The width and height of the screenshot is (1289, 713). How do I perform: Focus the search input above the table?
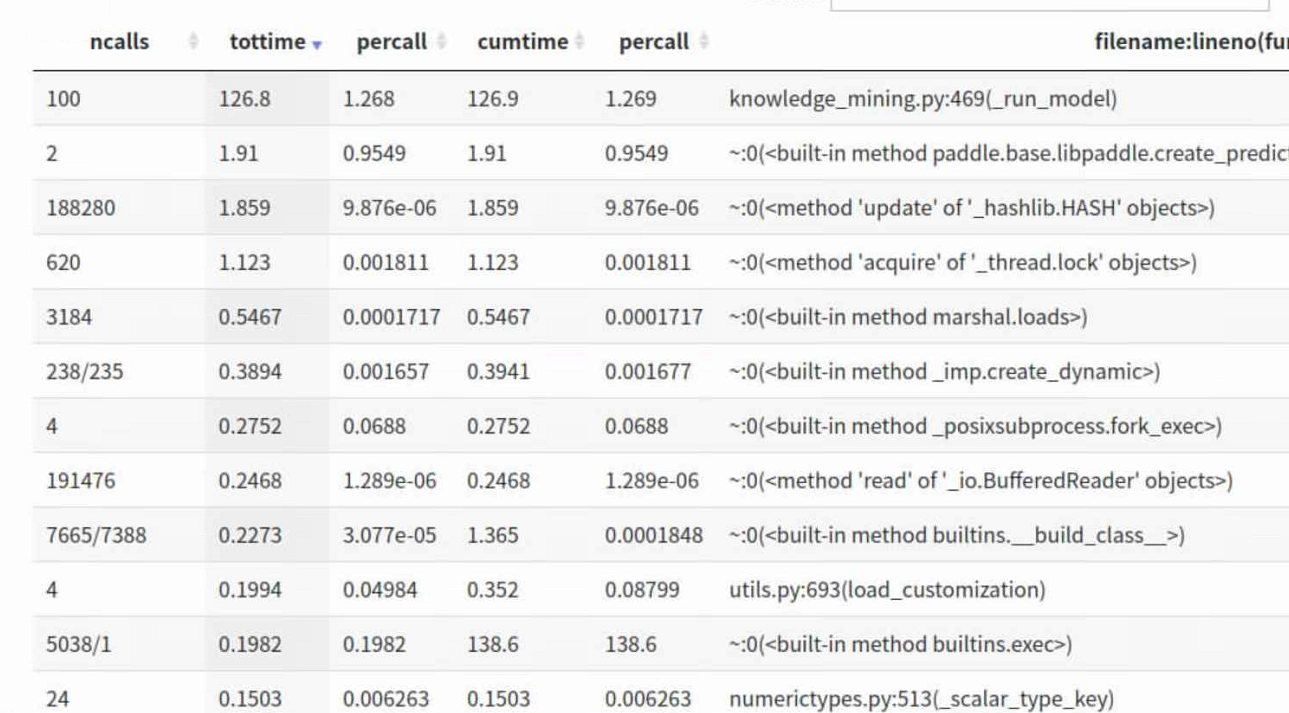(x=1050, y=4)
